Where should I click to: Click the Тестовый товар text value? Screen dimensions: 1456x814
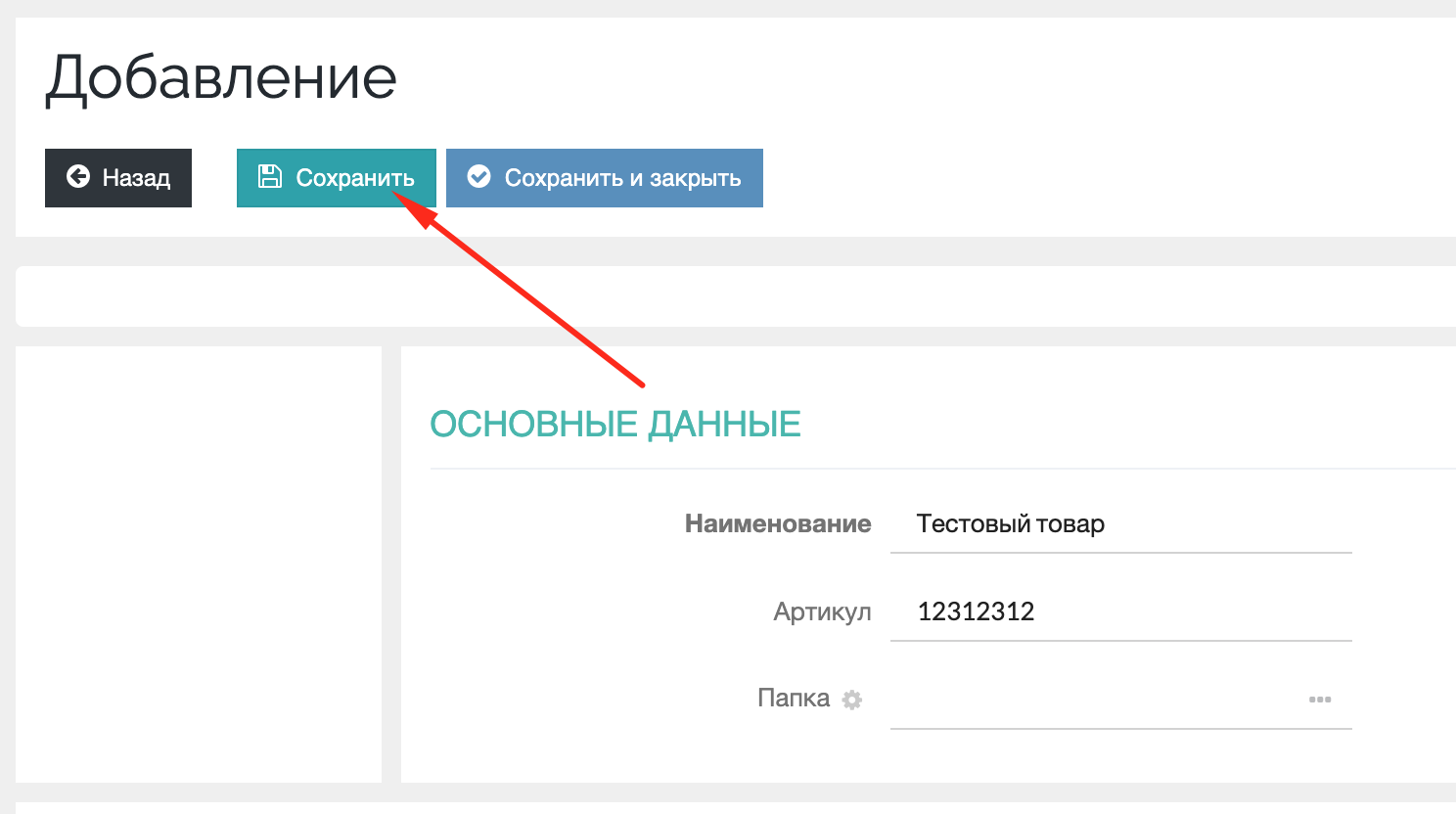coord(1010,524)
